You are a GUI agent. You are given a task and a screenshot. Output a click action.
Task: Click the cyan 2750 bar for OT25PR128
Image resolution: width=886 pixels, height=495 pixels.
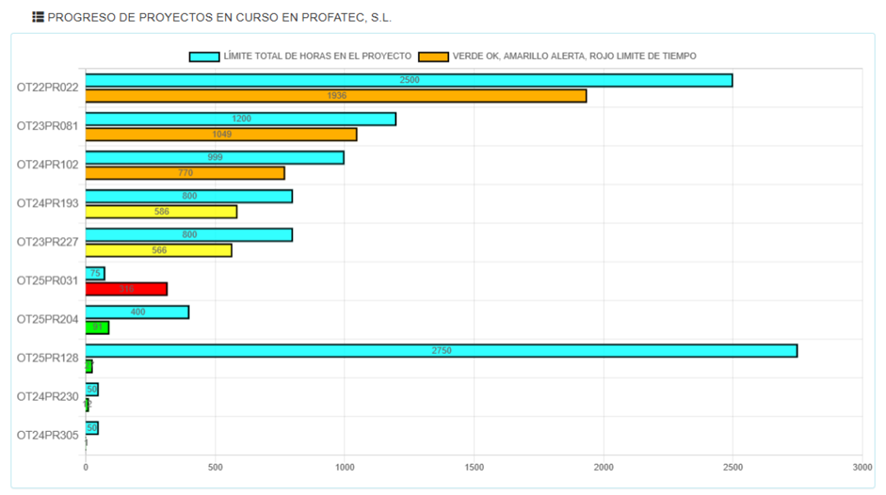click(x=441, y=351)
